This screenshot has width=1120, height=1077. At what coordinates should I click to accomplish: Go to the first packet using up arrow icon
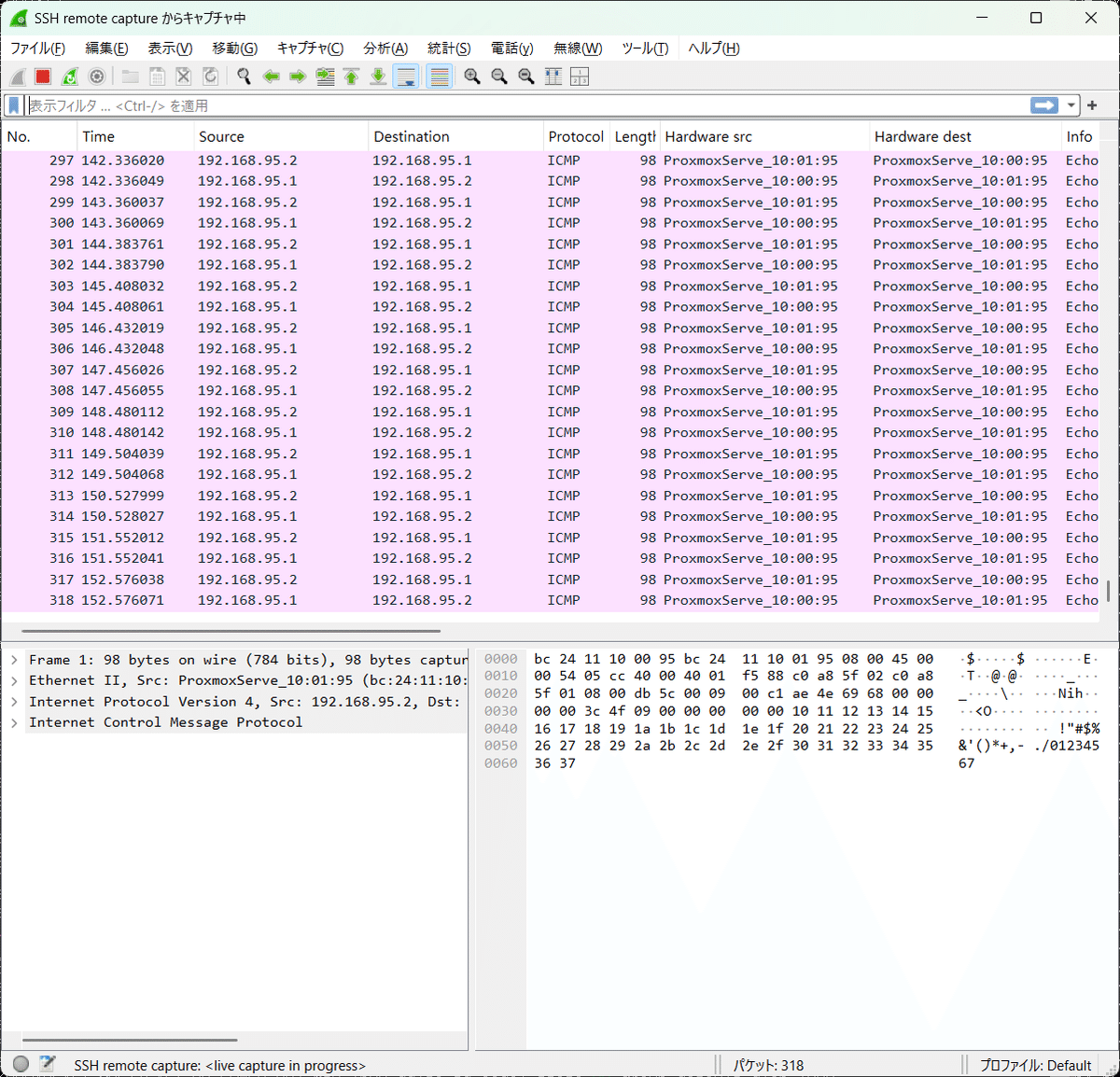[351, 77]
